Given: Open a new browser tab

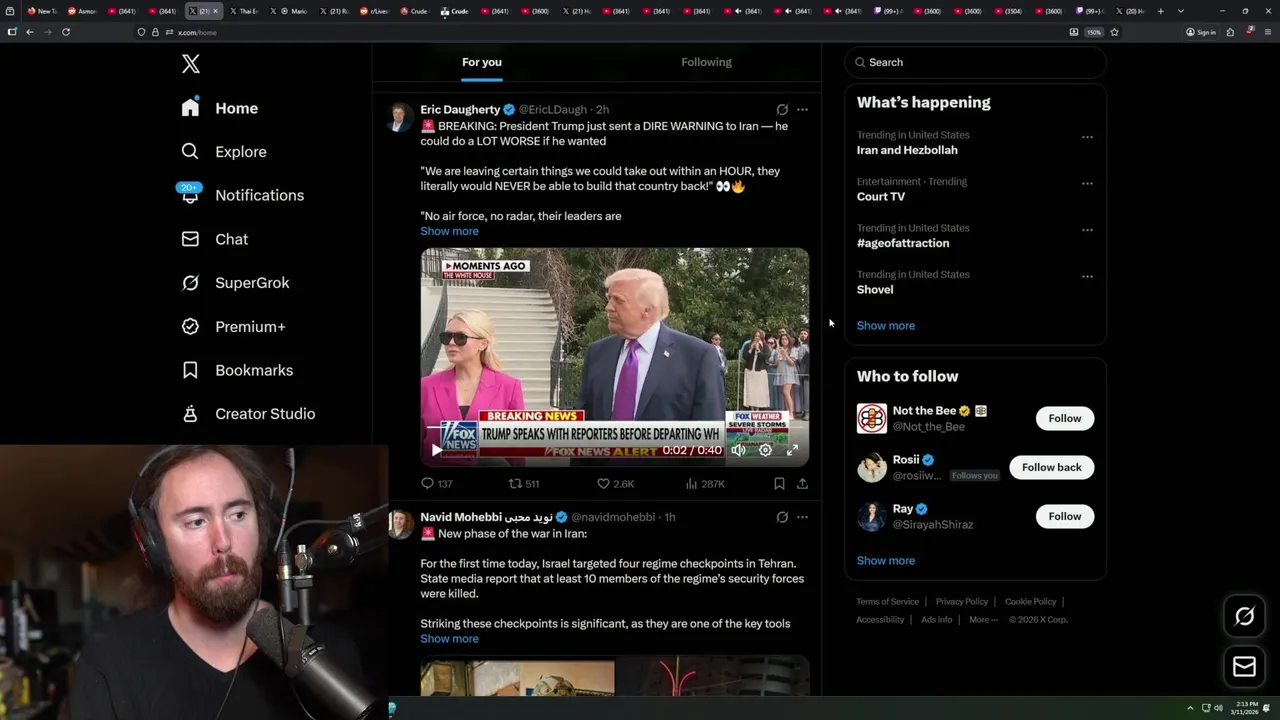Looking at the screenshot, I should pyautogui.click(x=1160, y=11).
